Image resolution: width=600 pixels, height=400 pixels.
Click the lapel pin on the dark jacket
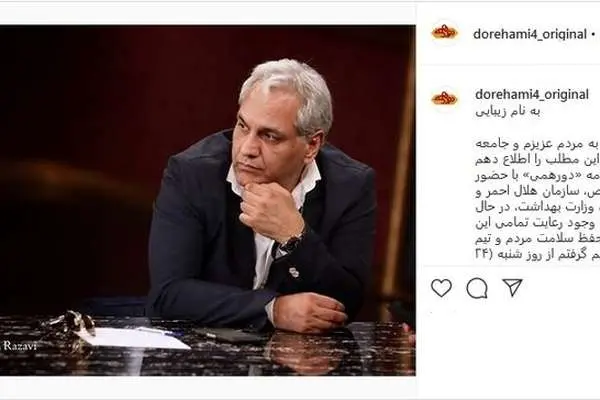293,272
